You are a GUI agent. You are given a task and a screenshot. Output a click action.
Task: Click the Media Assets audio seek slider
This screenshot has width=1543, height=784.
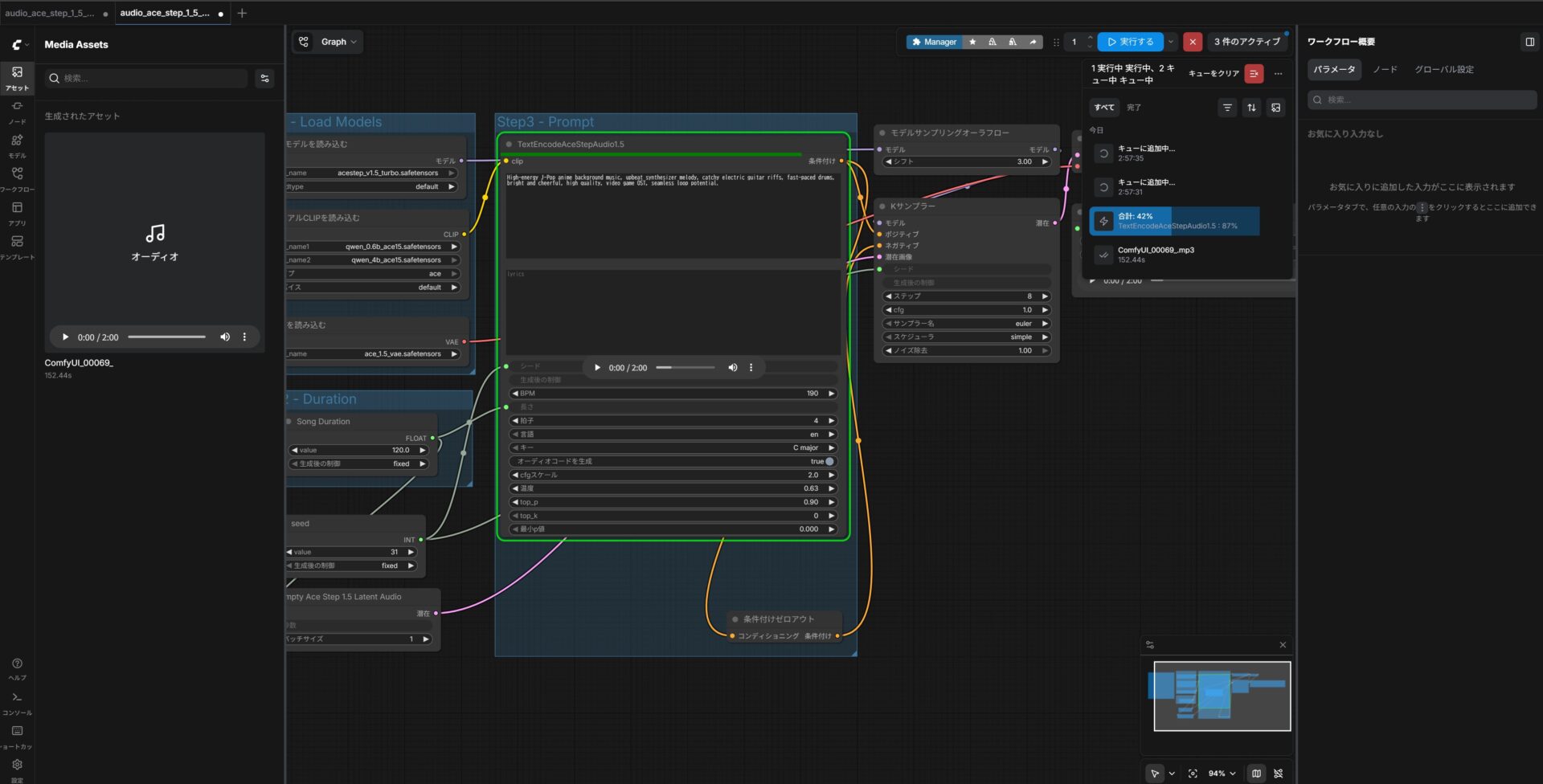point(166,337)
